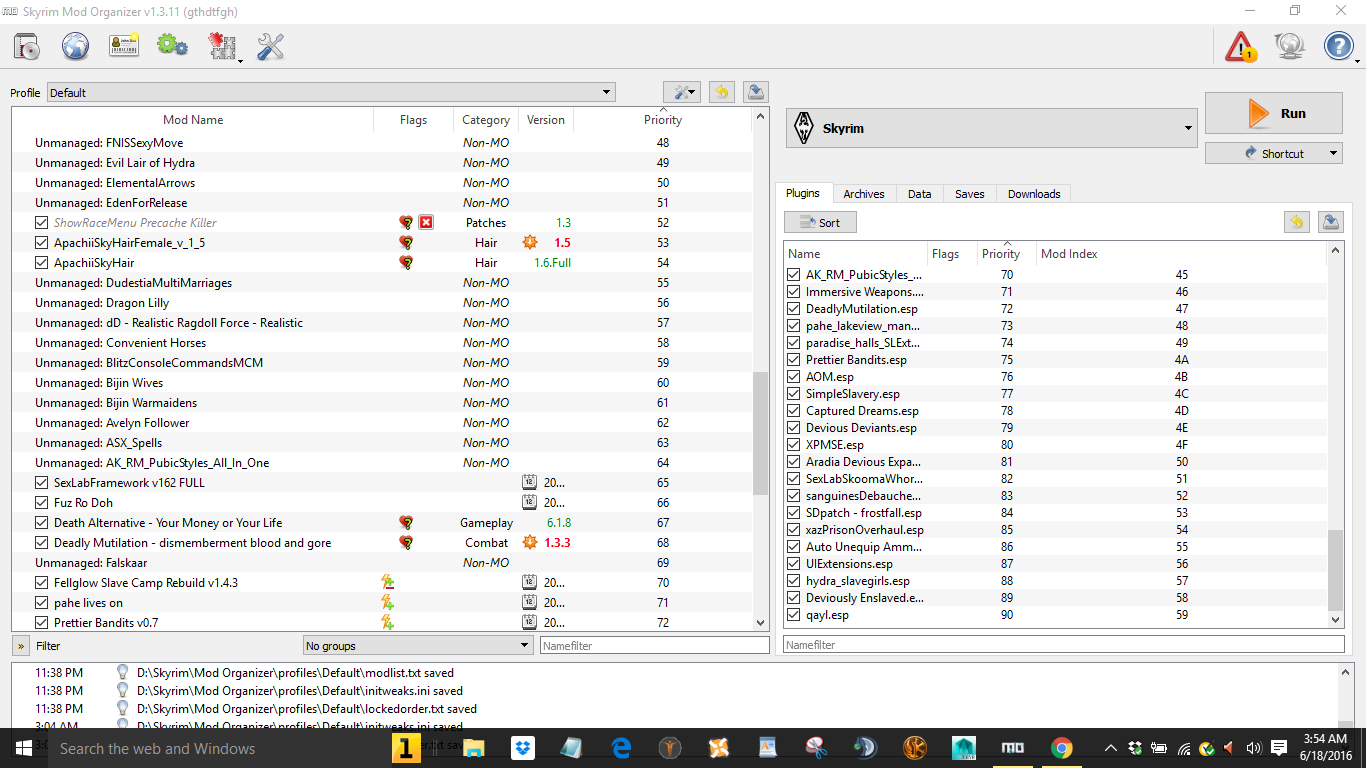Switch to the Downloads tab

pyautogui.click(x=1034, y=194)
